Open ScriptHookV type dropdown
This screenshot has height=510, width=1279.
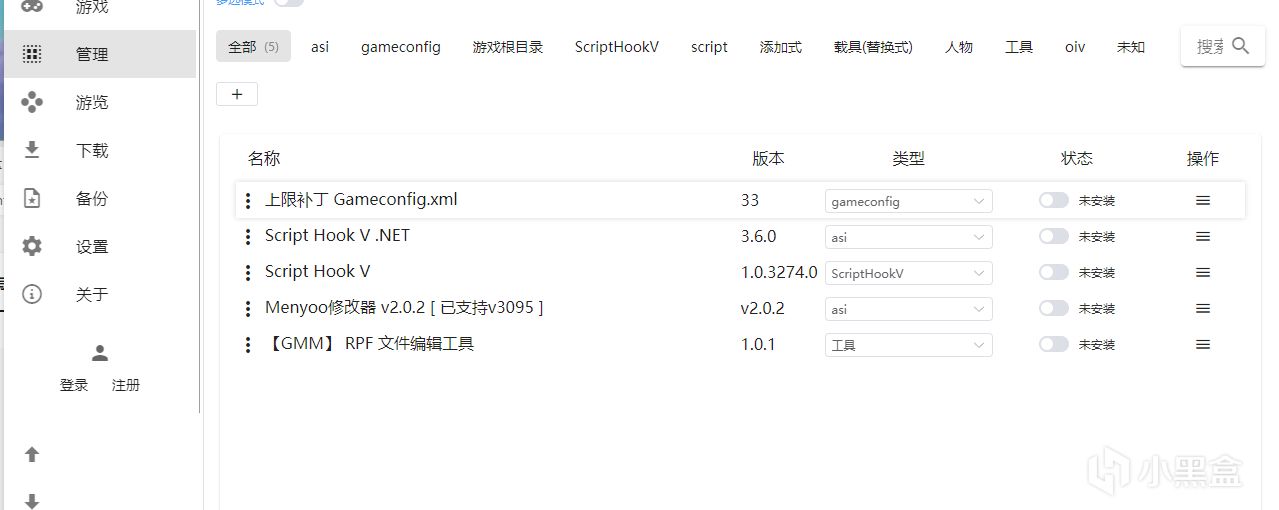tap(908, 273)
